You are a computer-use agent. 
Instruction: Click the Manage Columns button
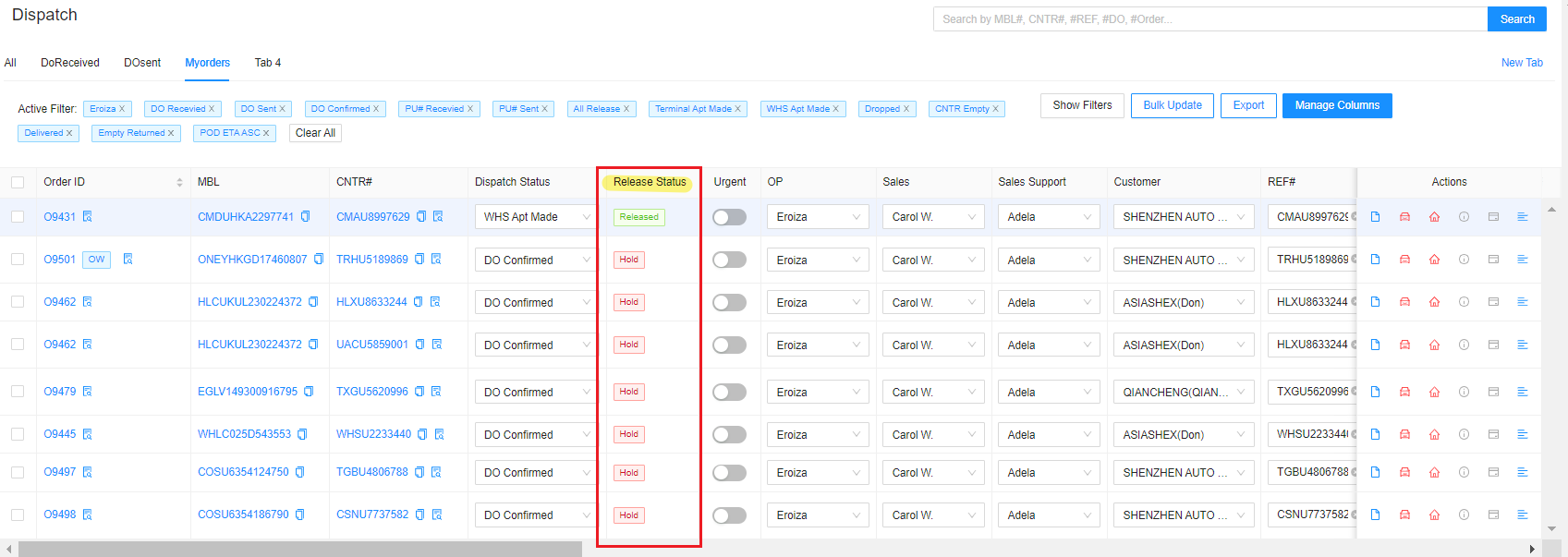pyautogui.click(x=1336, y=105)
